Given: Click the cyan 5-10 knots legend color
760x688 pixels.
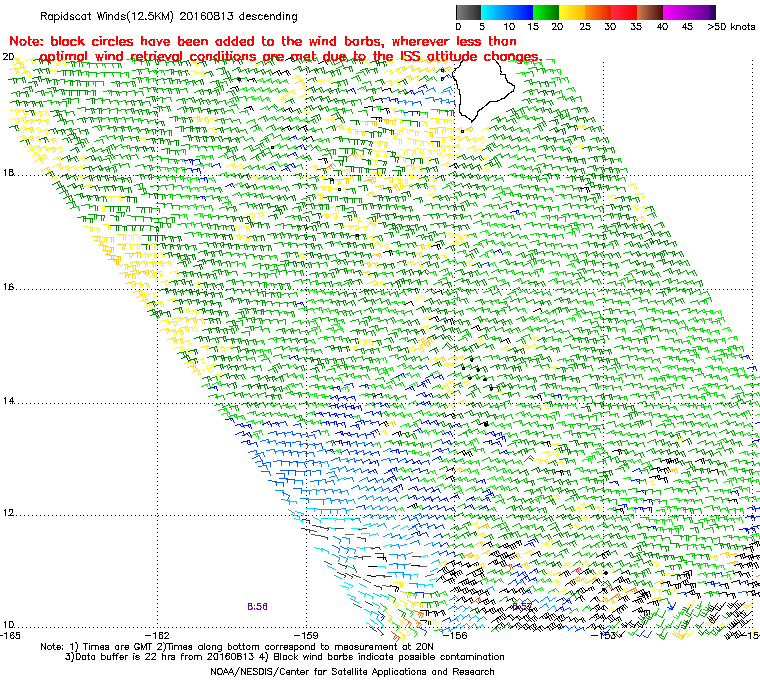Looking at the screenshot, I should coord(493,12).
